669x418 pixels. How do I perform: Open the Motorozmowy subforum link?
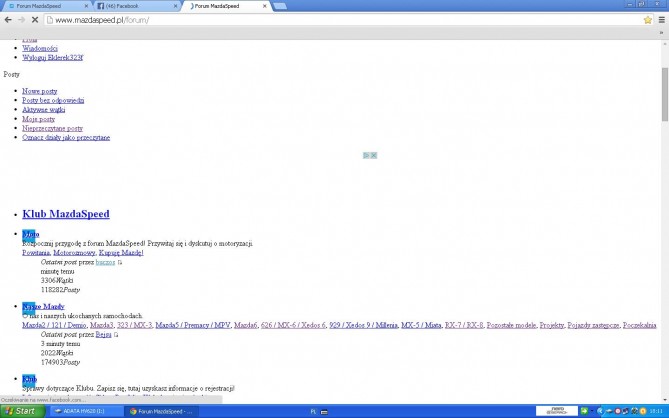74,253
